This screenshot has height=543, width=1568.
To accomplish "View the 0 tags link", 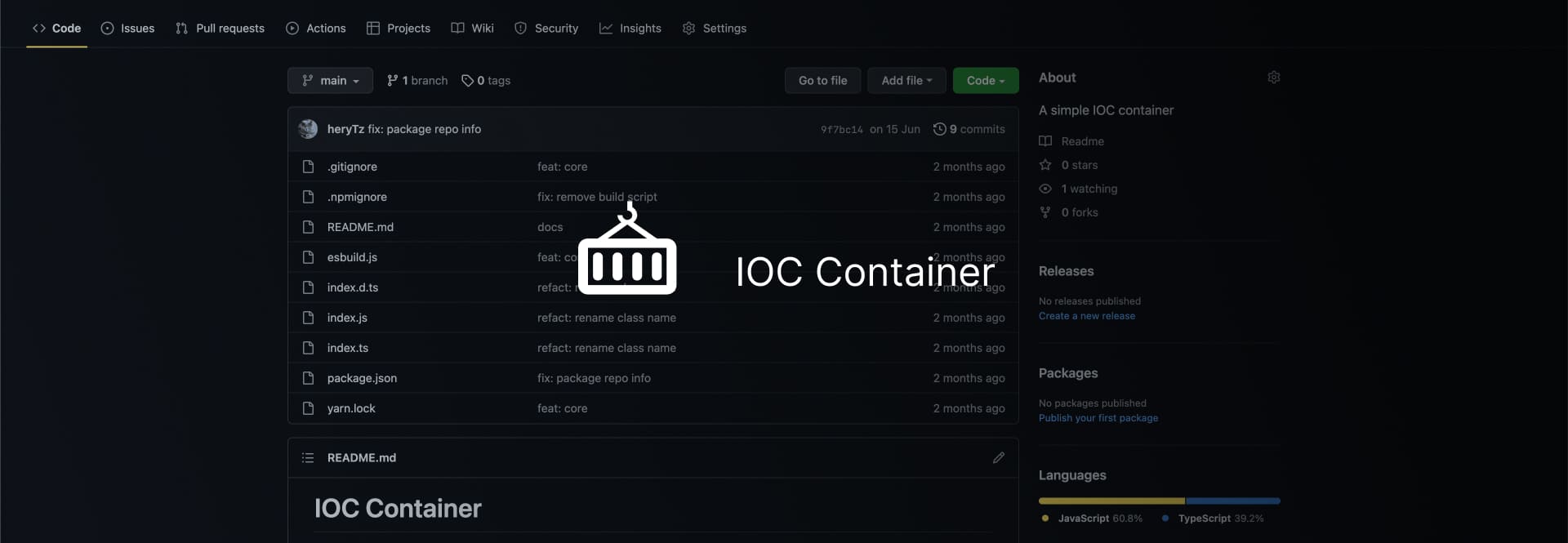I will point(486,80).
